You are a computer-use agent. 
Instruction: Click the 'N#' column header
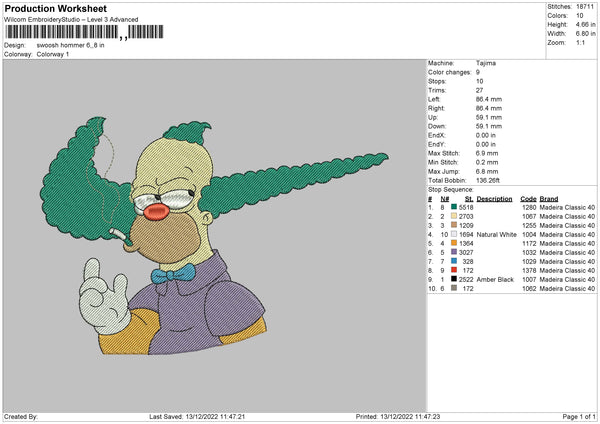click(445, 199)
